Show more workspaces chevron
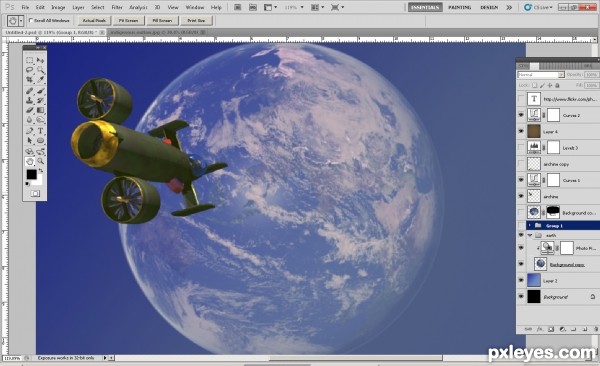This screenshot has height=366, width=600. [509, 7]
